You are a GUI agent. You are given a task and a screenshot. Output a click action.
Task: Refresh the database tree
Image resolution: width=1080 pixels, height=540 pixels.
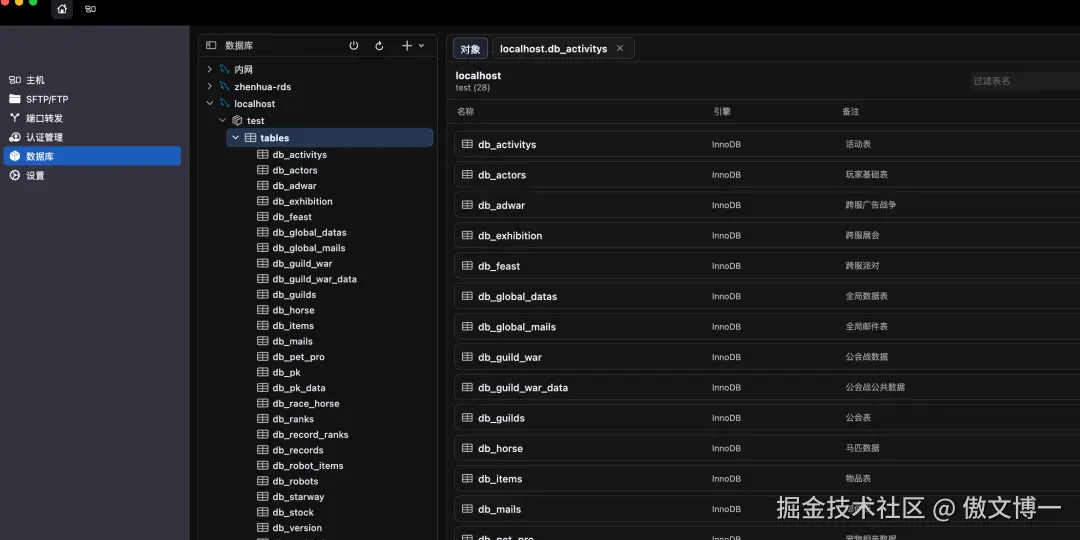coord(379,45)
